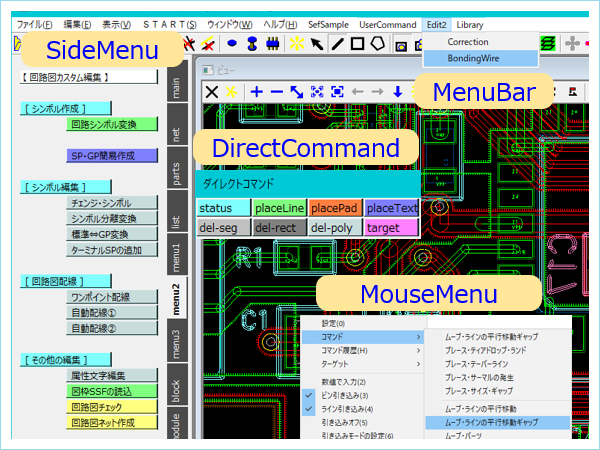Select the polygon shape tool
Image resolution: width=600 pixels, height=450 pixels.
pyautogui.click(x=376, y=44)
